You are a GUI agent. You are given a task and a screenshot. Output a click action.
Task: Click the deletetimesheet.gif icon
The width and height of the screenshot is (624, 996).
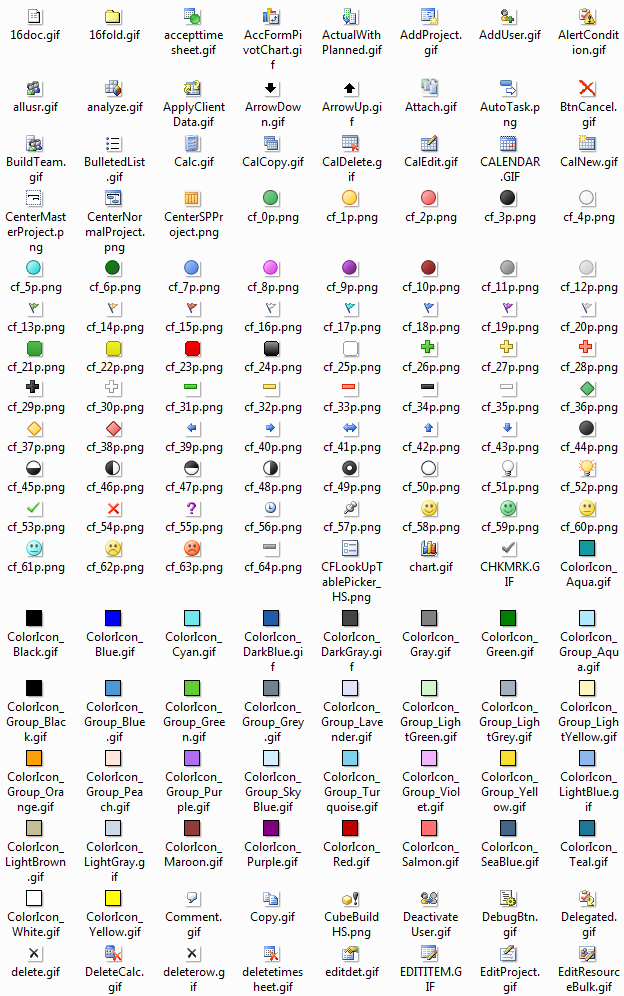pyautogui.click(x=271, y=953)
